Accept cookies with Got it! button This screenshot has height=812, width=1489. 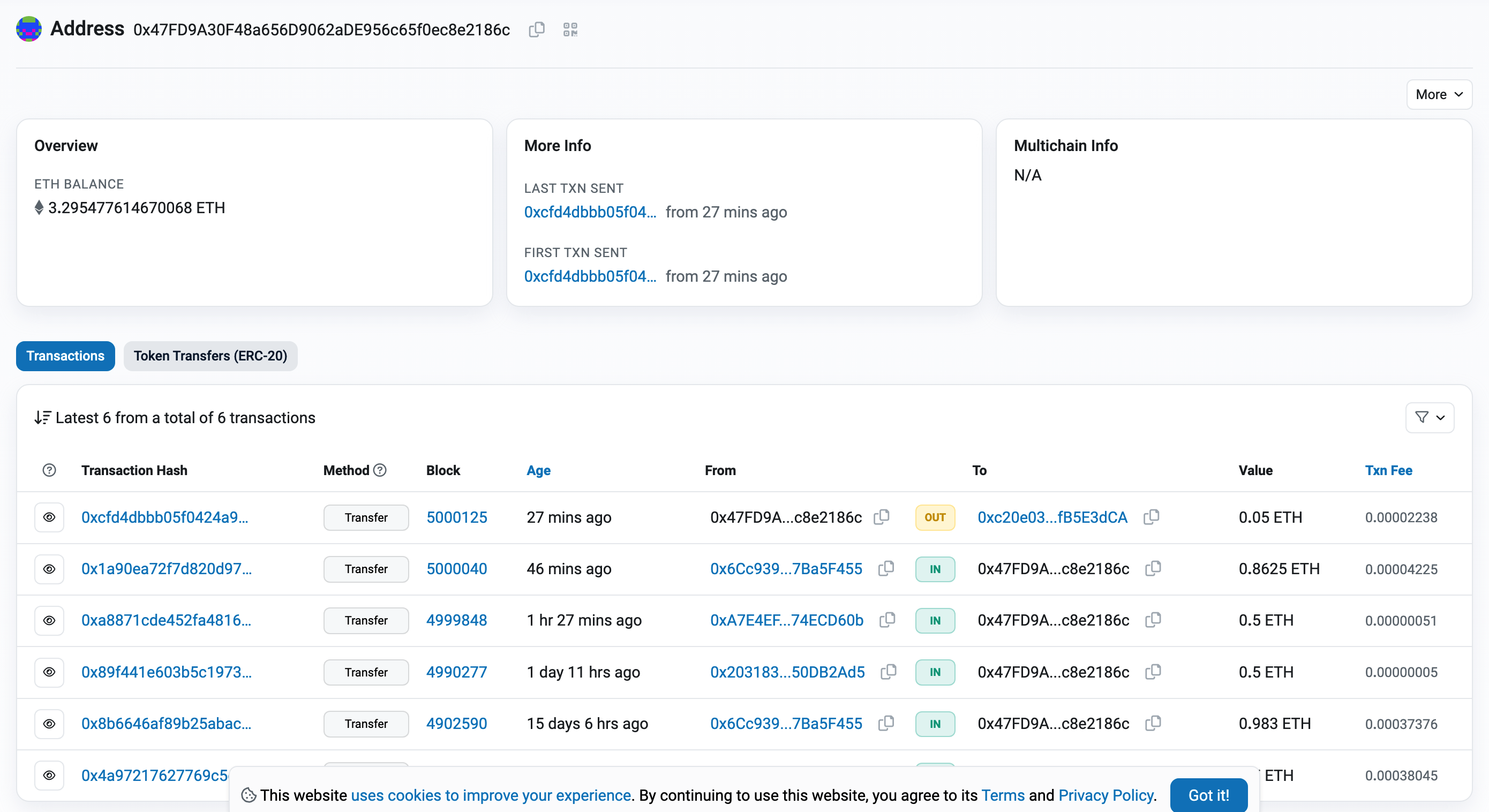click(x=1208, y=795)
